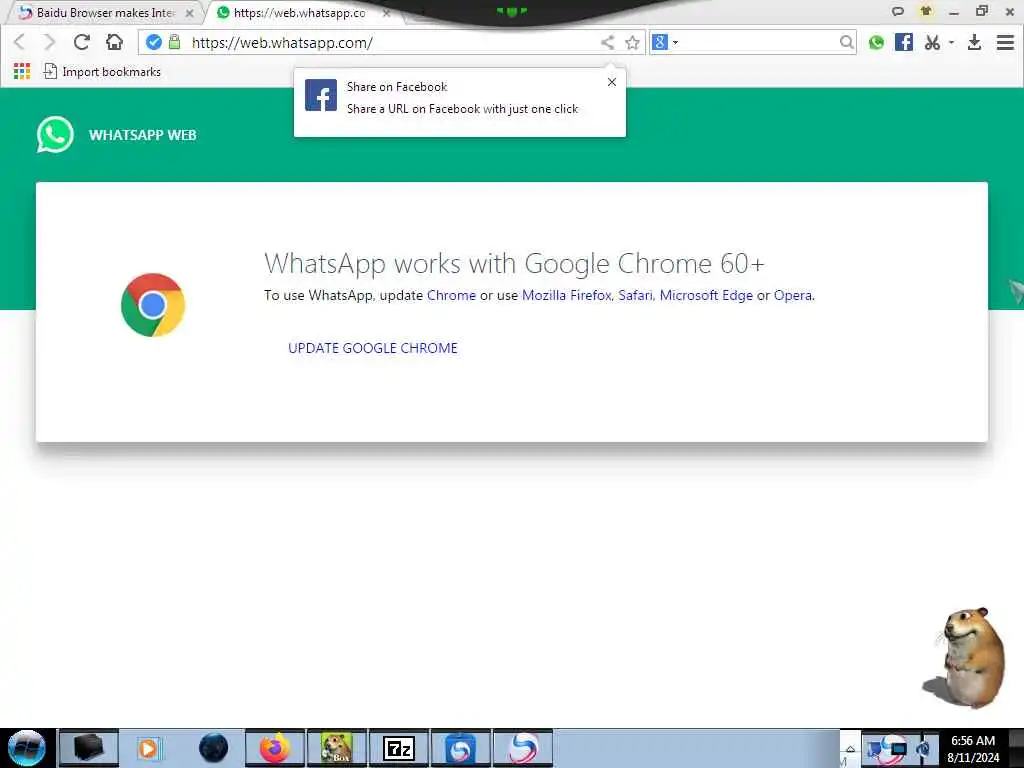The height and width of the screenshot is (768, 1024).
Task: Open the skin shirt icon
Action: click(x=926, y=11)
